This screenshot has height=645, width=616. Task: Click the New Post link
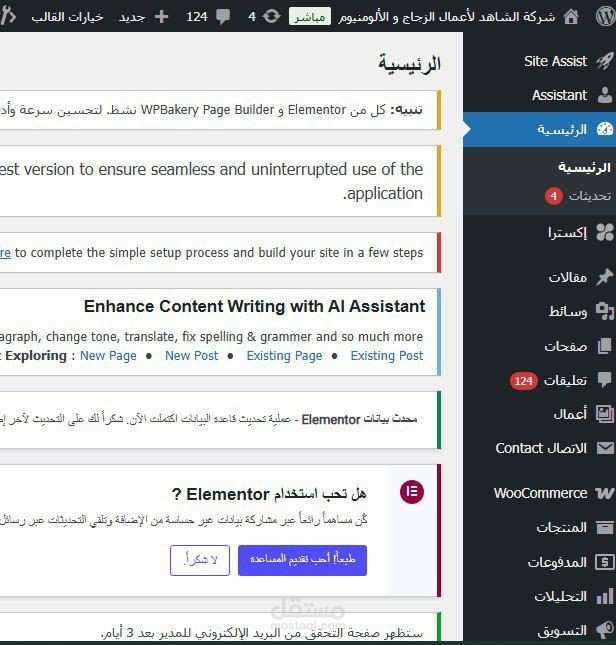point(192,355)
